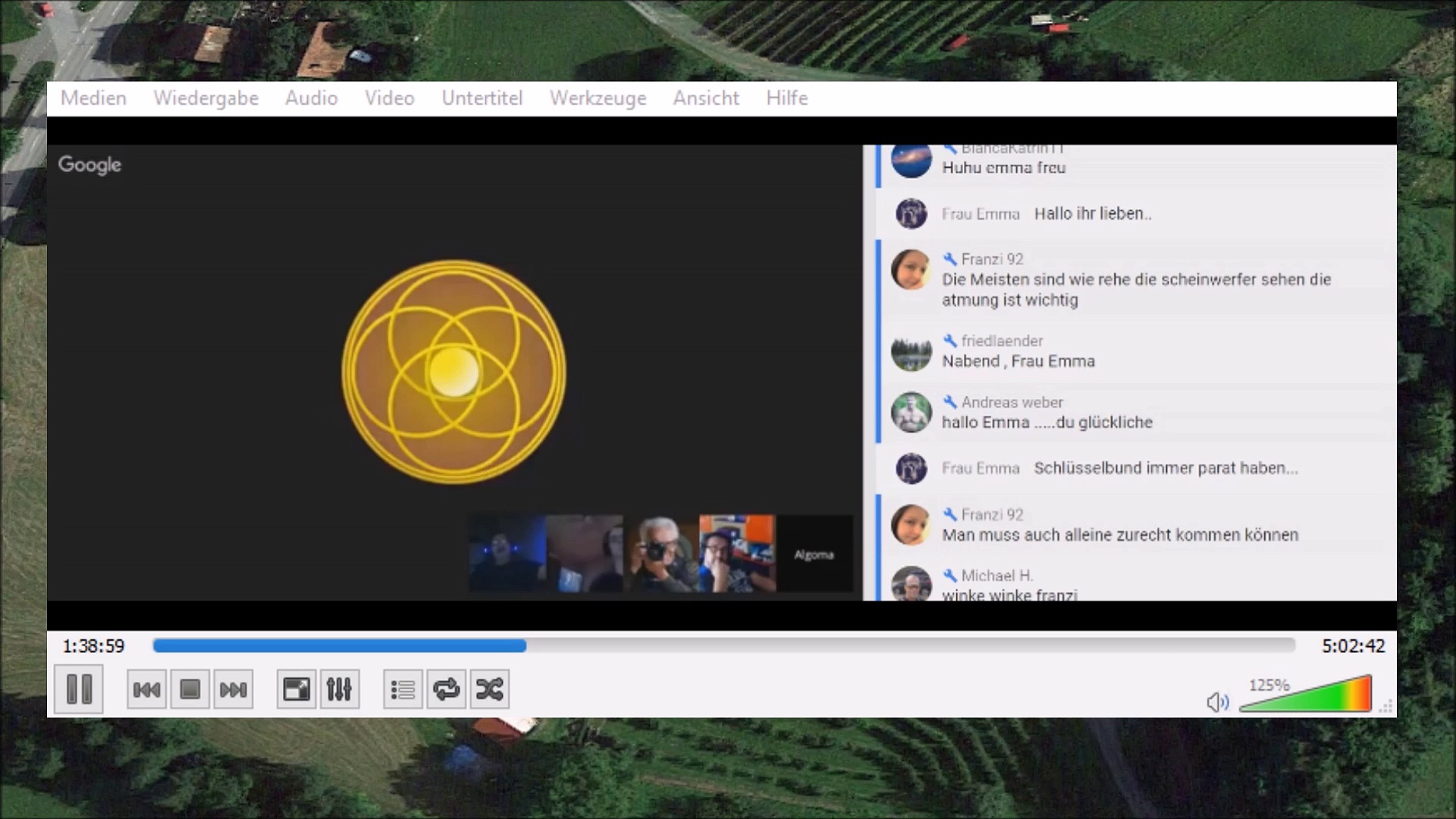Open extended settings equalizer icon

(x=339, y=689)
